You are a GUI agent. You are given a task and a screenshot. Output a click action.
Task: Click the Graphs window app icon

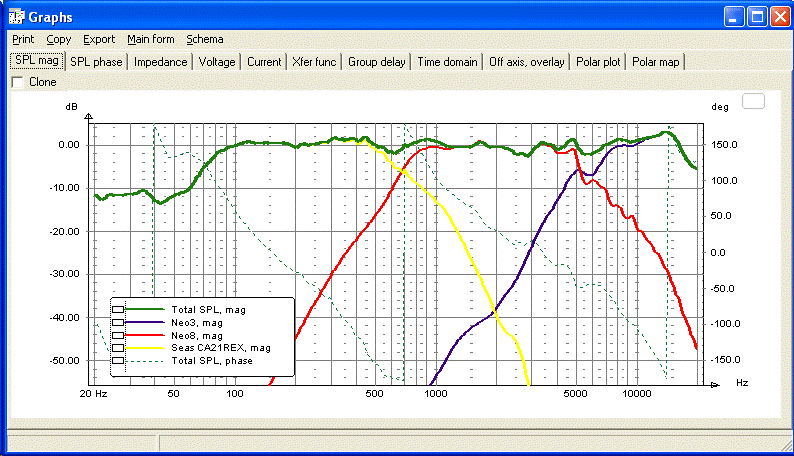click(16, 17)
